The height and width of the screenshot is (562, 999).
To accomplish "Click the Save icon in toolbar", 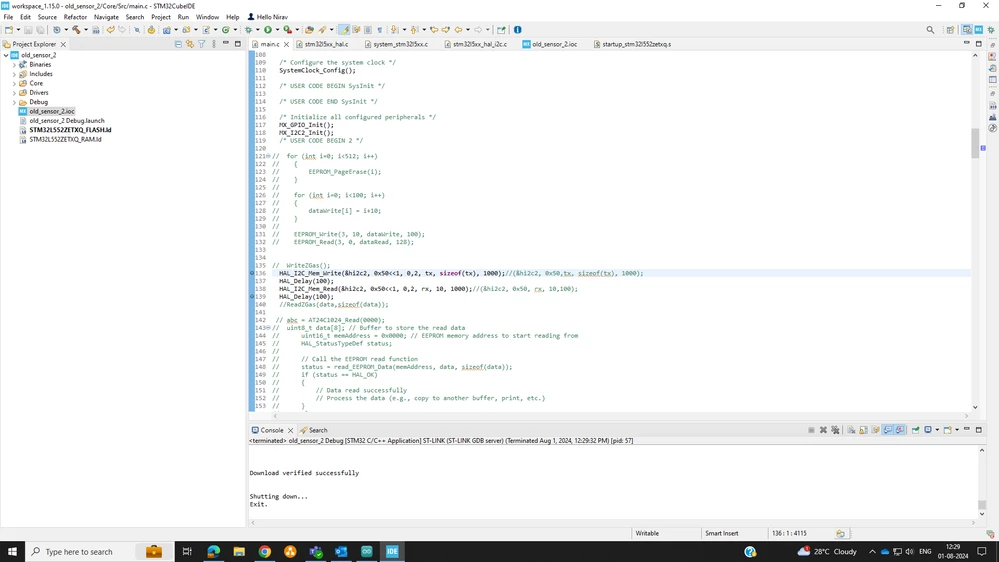I will pos(28,29).
